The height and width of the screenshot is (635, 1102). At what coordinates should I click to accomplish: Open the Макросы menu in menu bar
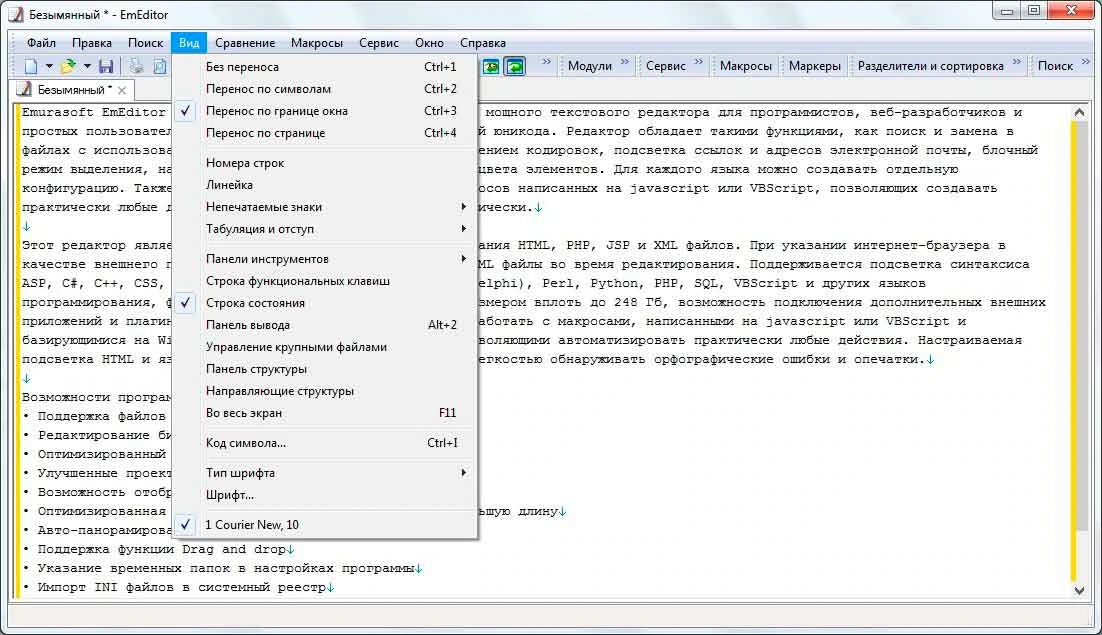[x=317, y=43]
